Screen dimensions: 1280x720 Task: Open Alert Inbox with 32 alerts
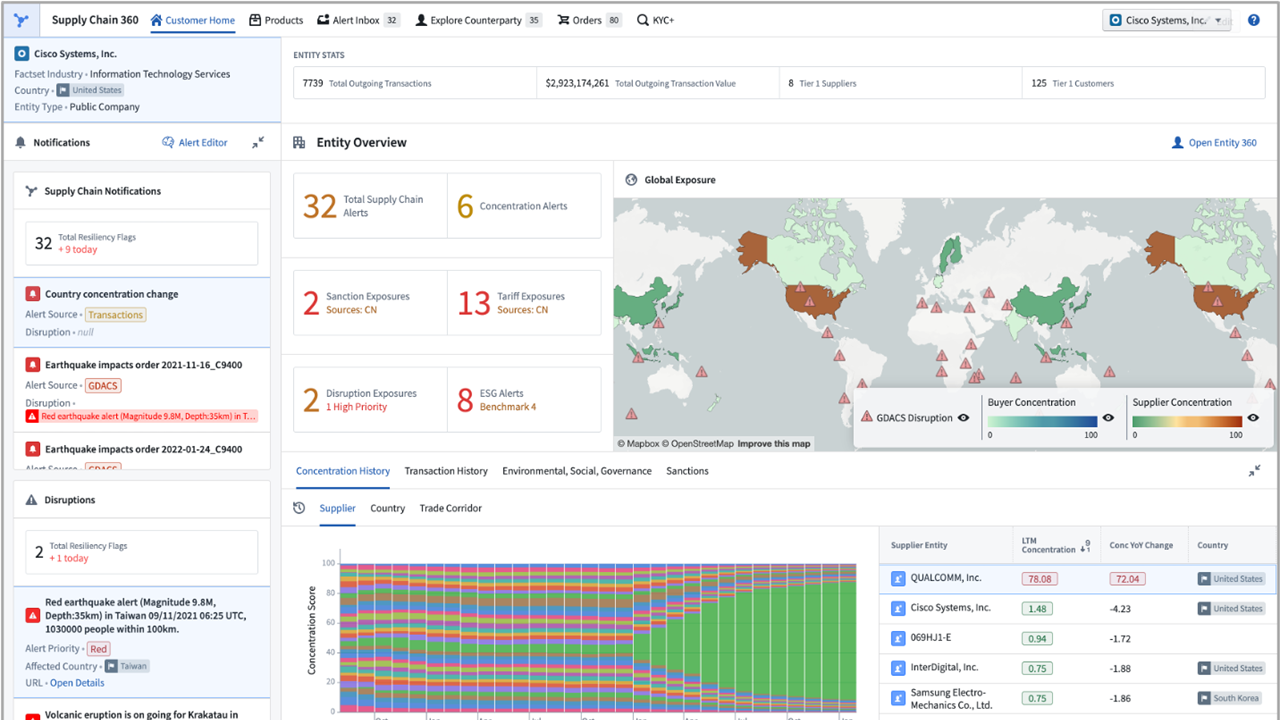click(358, 20)
